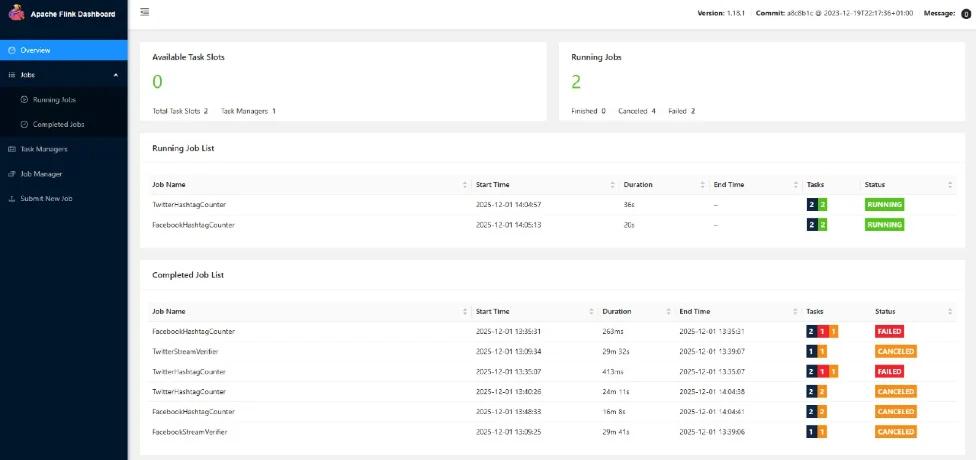Viewport: 976px width, 460px height.
Task: Click the Task Managers schedule icon
Action: (x=11, y=149)
